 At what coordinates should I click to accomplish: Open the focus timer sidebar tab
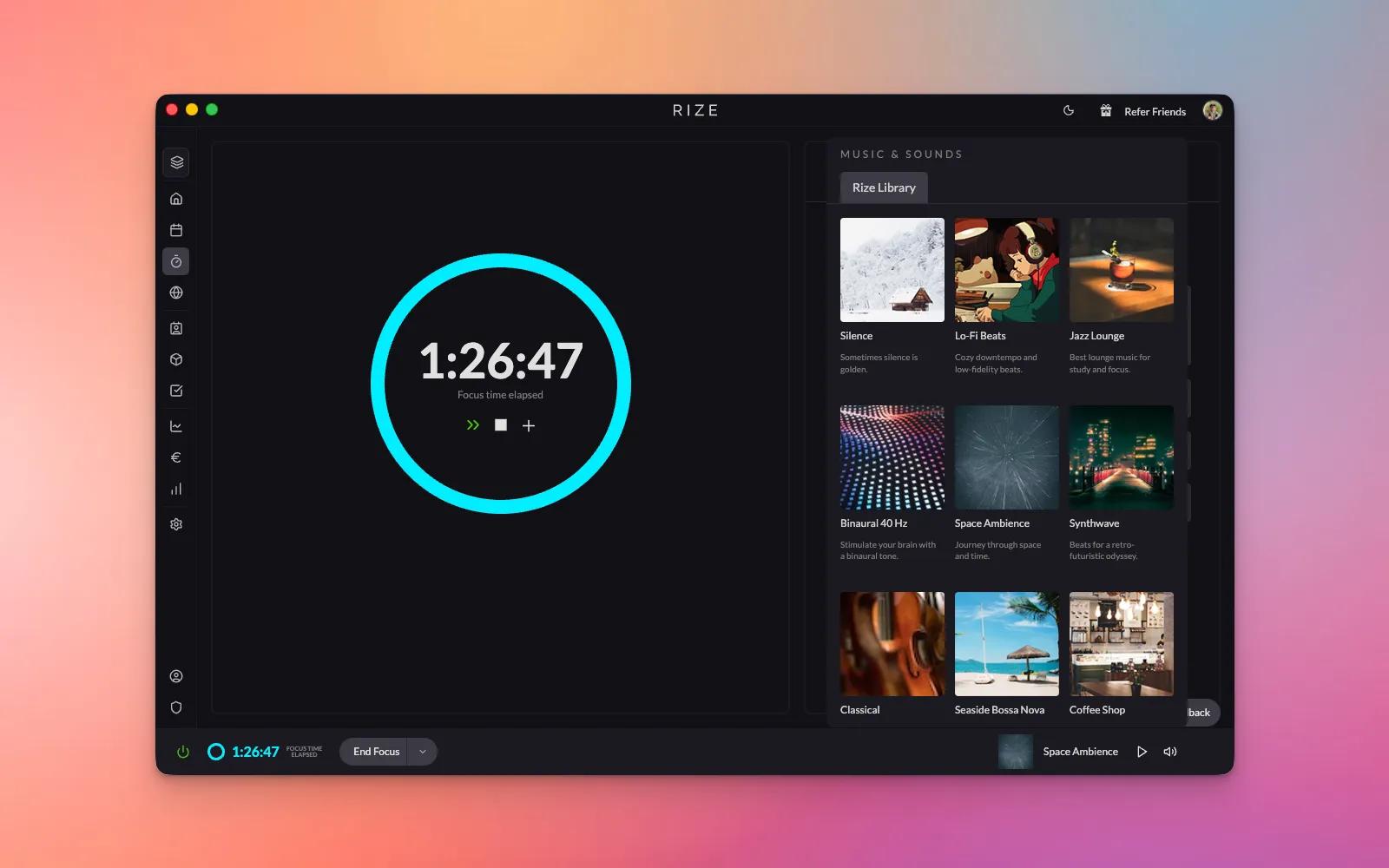176,261
